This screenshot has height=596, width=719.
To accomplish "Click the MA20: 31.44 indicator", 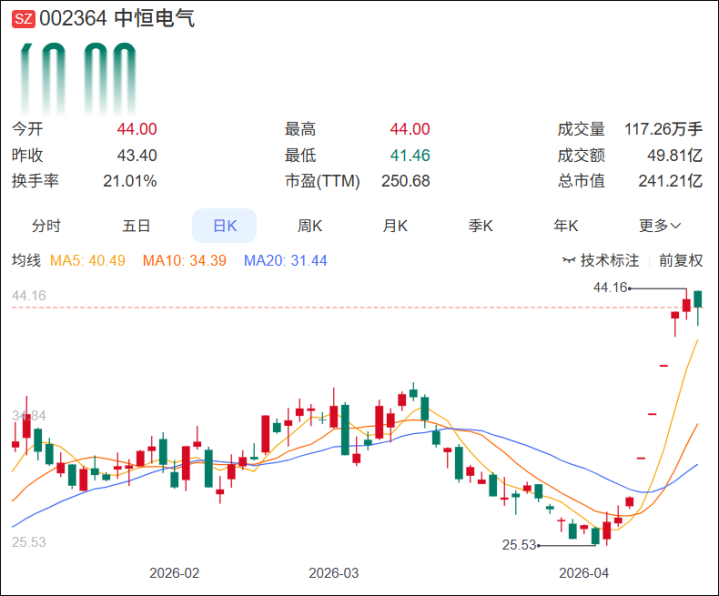I will [x=285, y=260].
